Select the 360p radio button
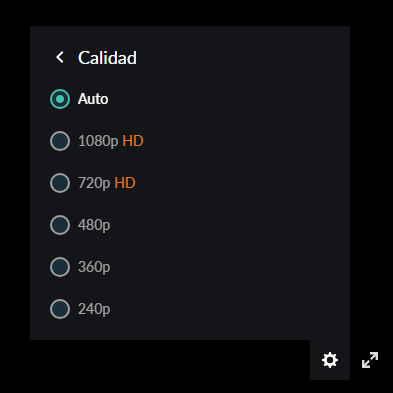The width and height of the screenshot is (393, 393). click(x=60, y=267)
